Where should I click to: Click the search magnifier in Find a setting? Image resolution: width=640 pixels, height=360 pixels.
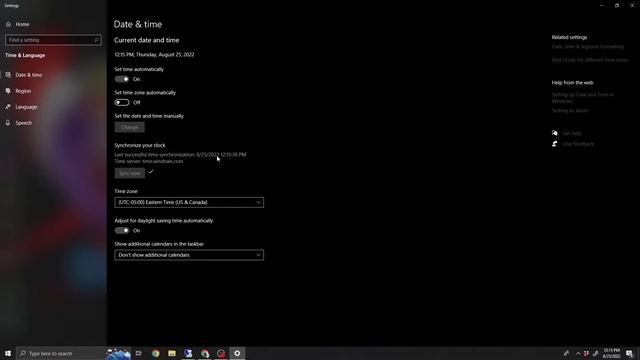[96, 40]
